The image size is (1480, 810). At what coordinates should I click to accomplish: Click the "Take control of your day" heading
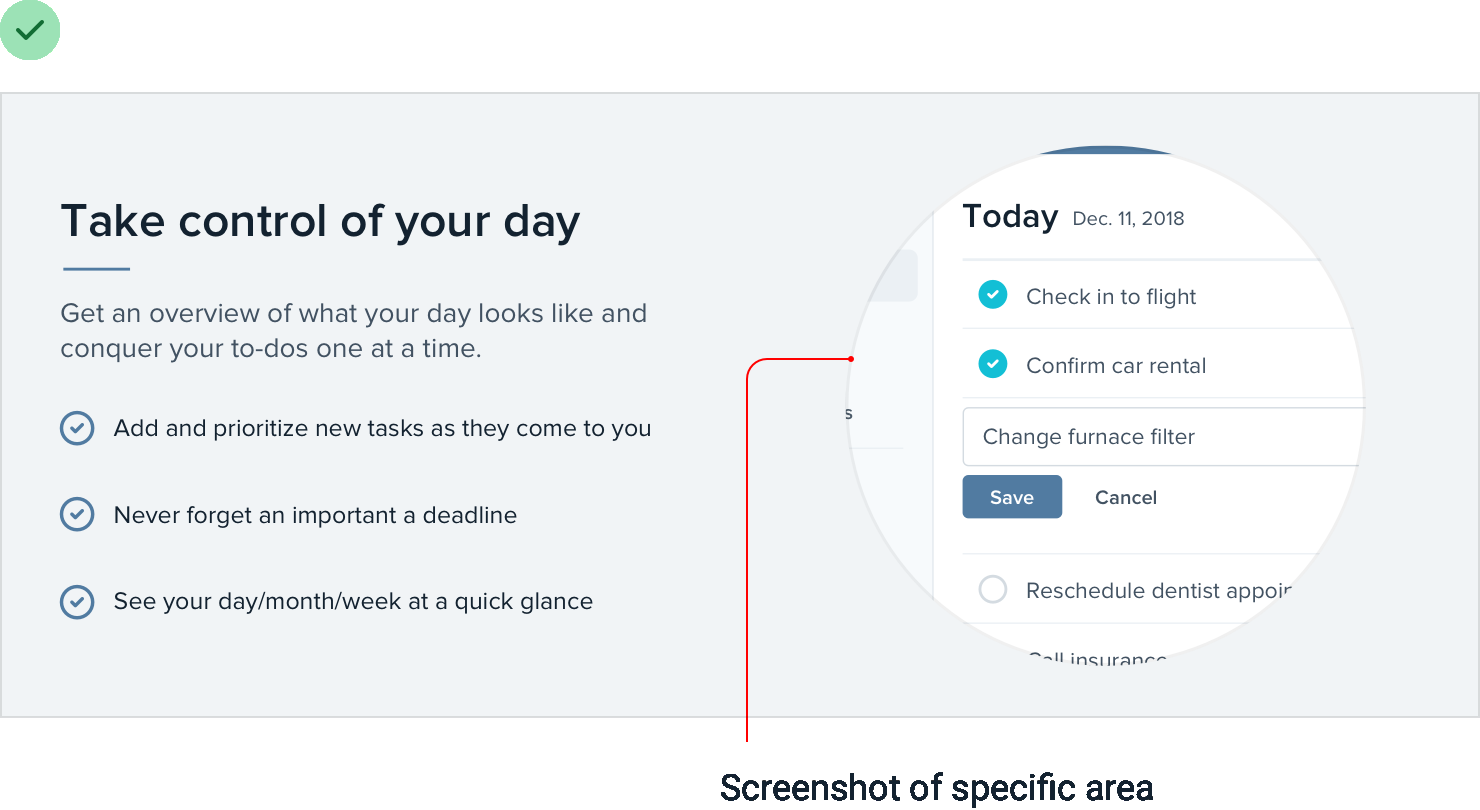click(320, 221)
